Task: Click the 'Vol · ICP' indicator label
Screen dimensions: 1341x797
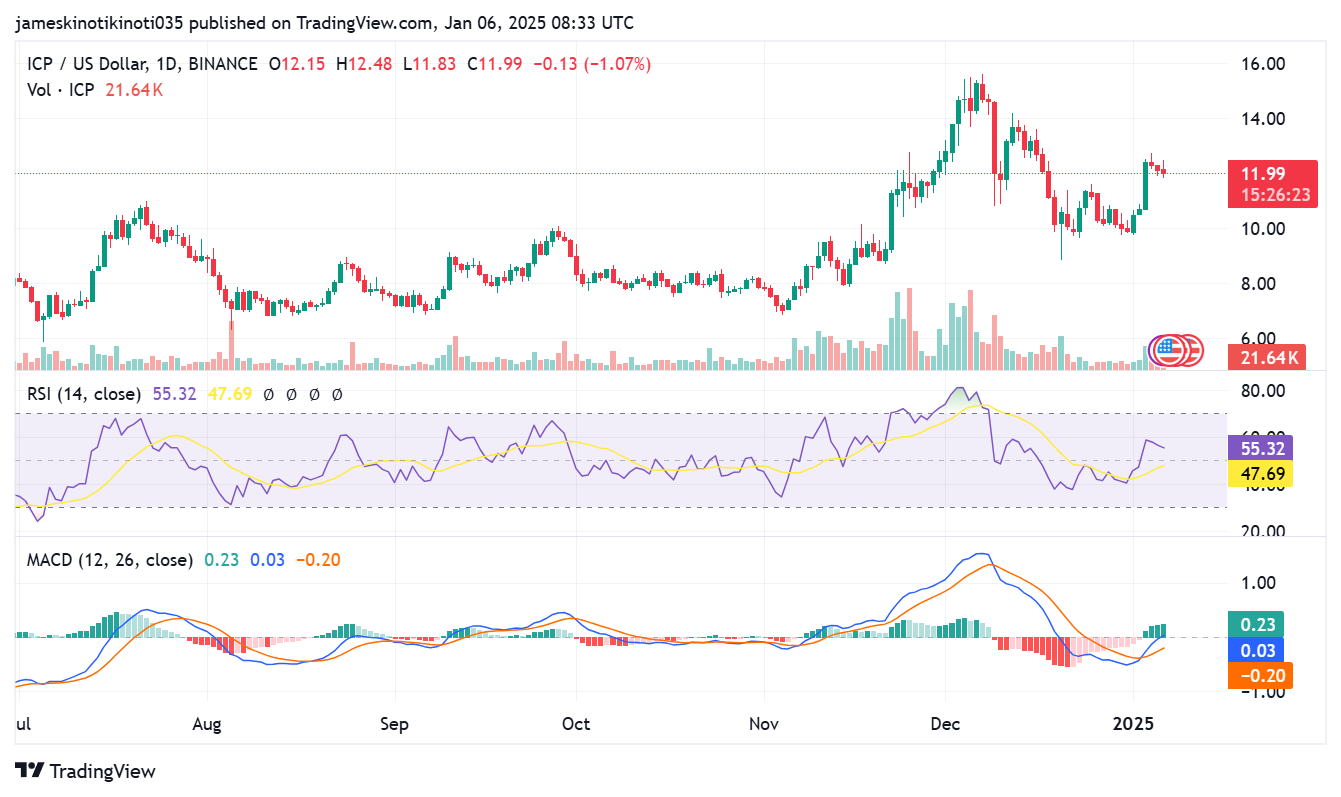Action: [x=60, y=90]
